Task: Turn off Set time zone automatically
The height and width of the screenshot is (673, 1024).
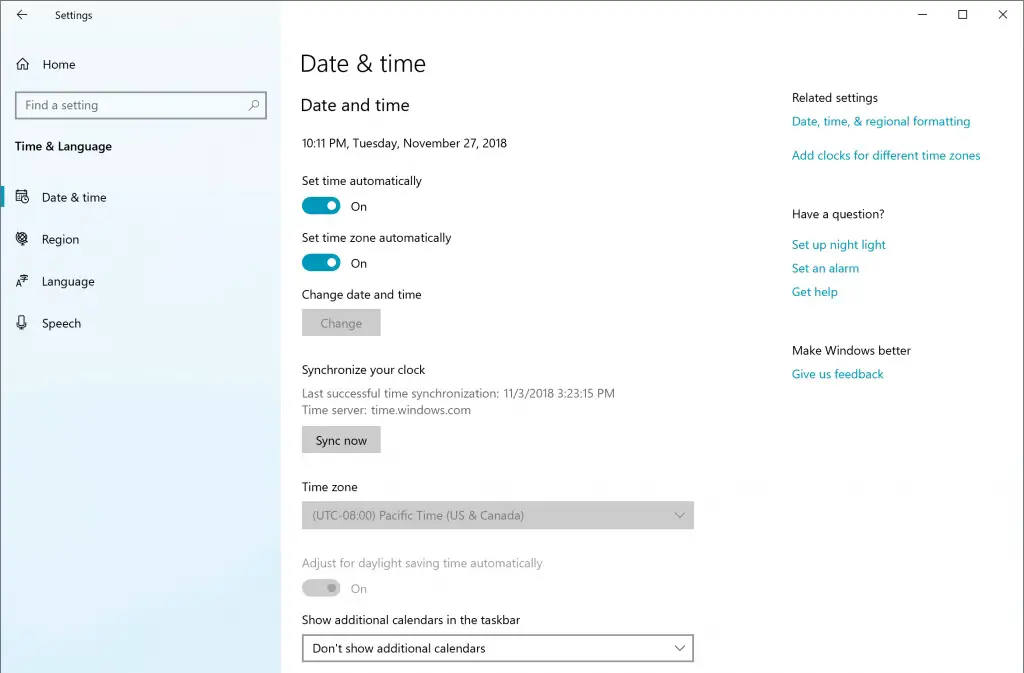Action: 321,263
